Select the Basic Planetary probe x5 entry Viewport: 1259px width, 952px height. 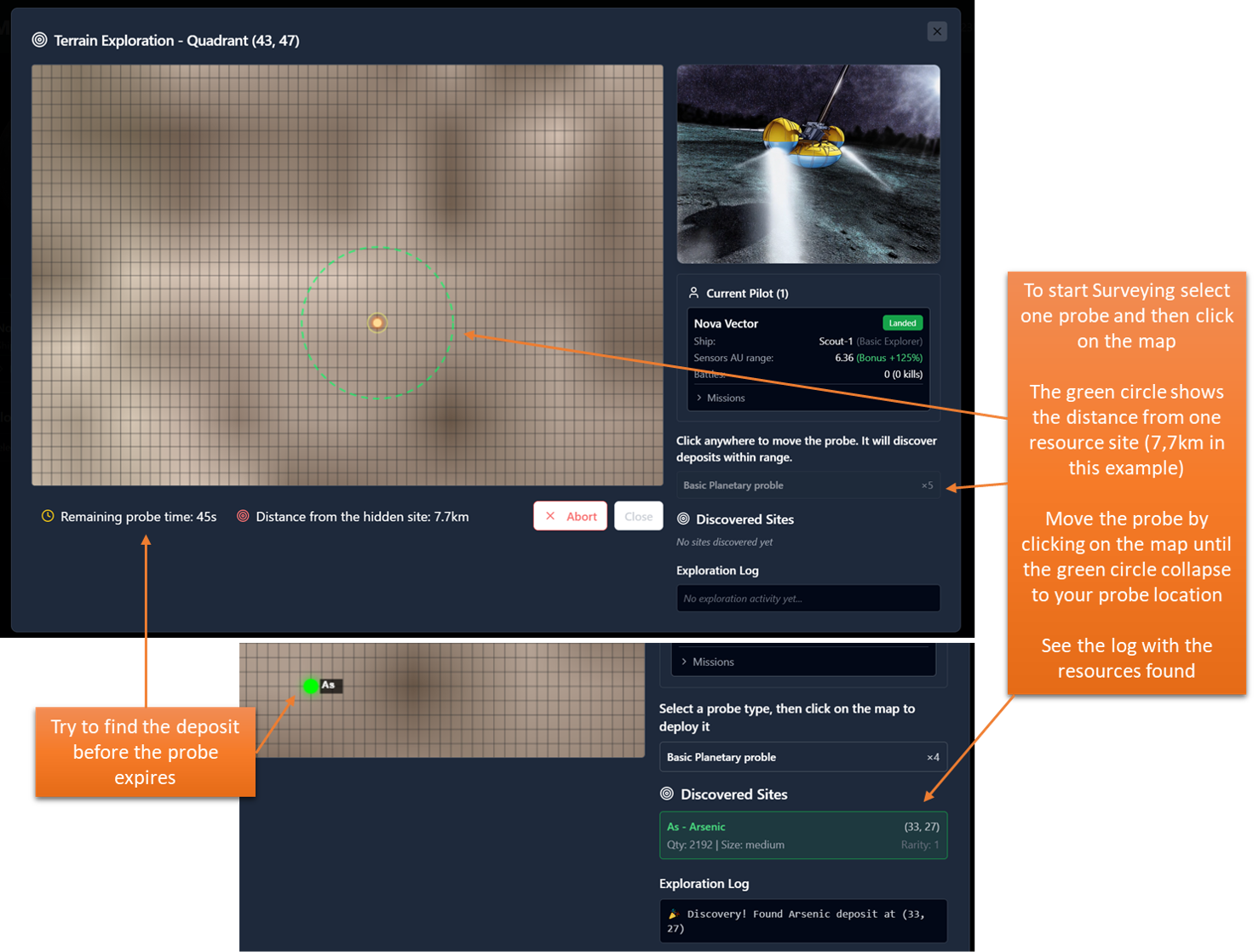pos(808,485)
